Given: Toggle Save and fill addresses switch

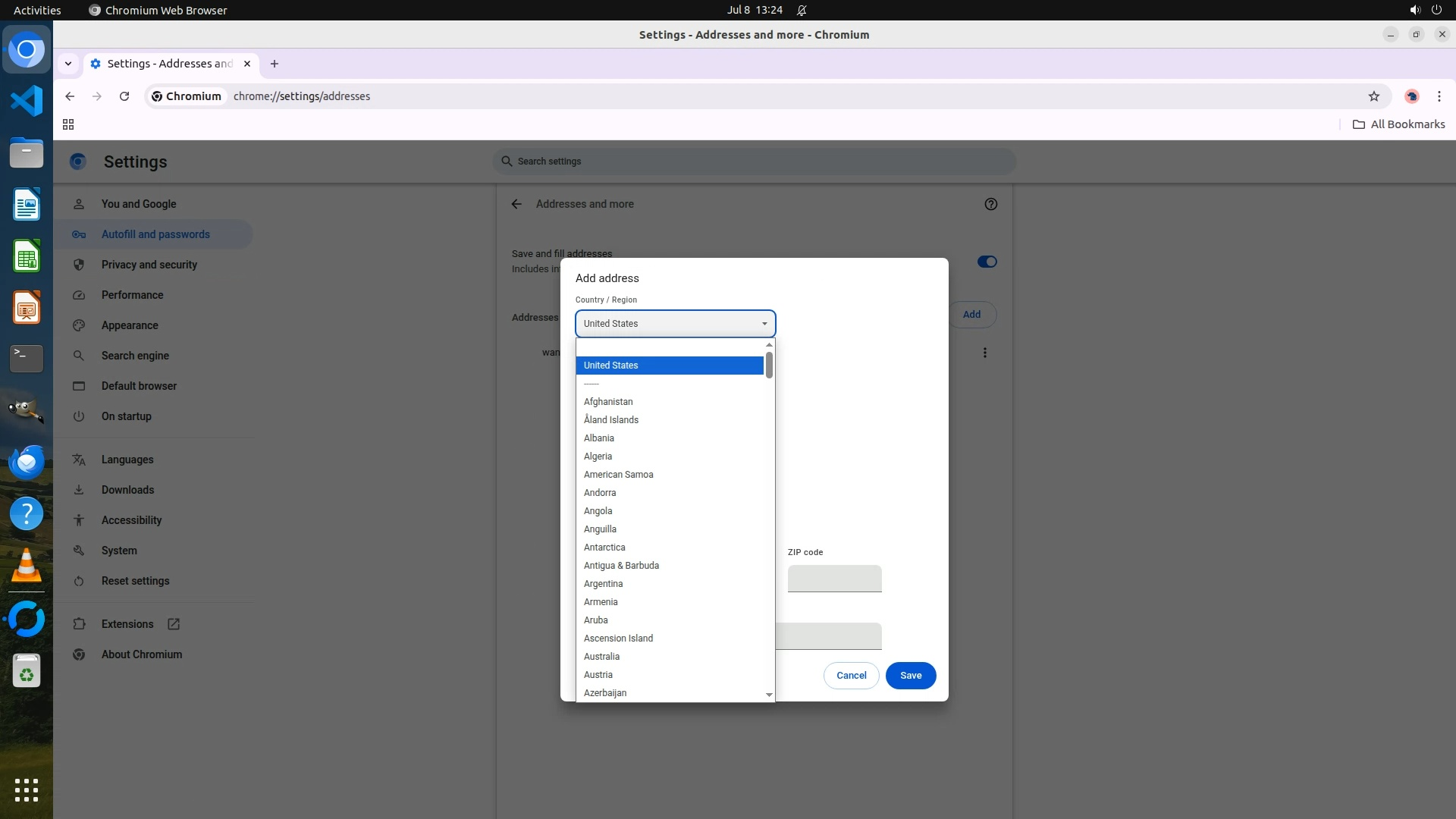Looking at the screenshot, I should 987,262.
